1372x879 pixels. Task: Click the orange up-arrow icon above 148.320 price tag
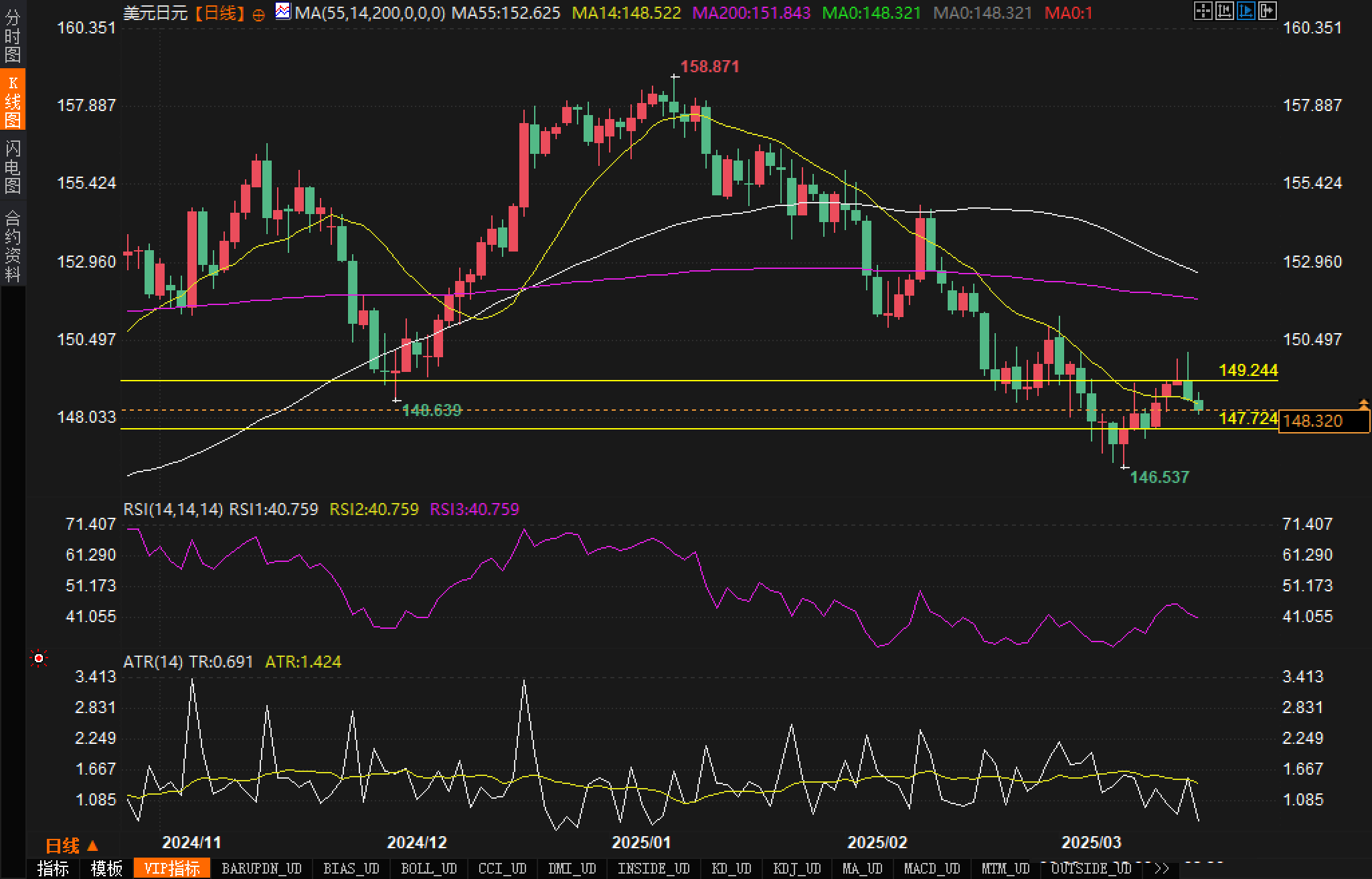[1363, 404]
